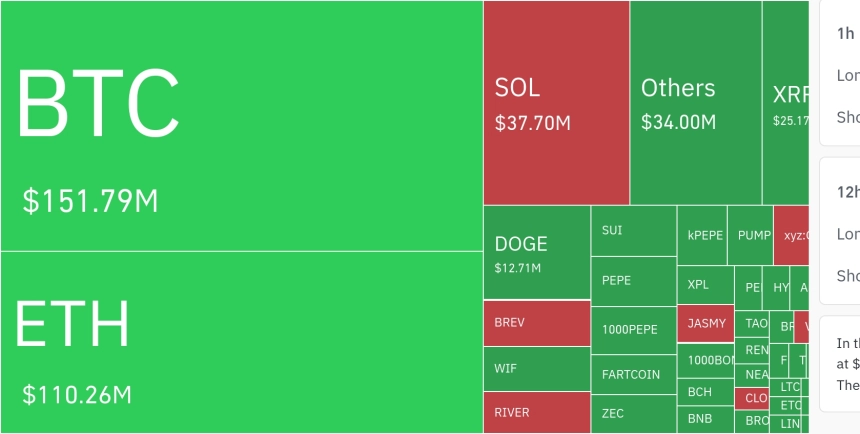Click the XPL tile
The height and width of the screenshot is (434, 860).
705,284
